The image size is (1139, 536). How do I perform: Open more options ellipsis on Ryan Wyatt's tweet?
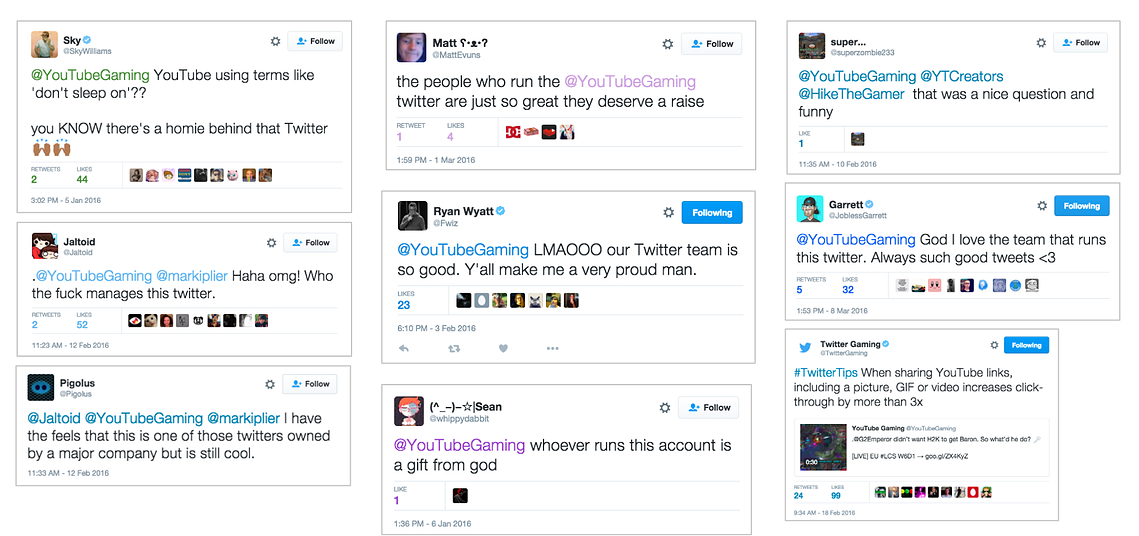tap(553, 349)
